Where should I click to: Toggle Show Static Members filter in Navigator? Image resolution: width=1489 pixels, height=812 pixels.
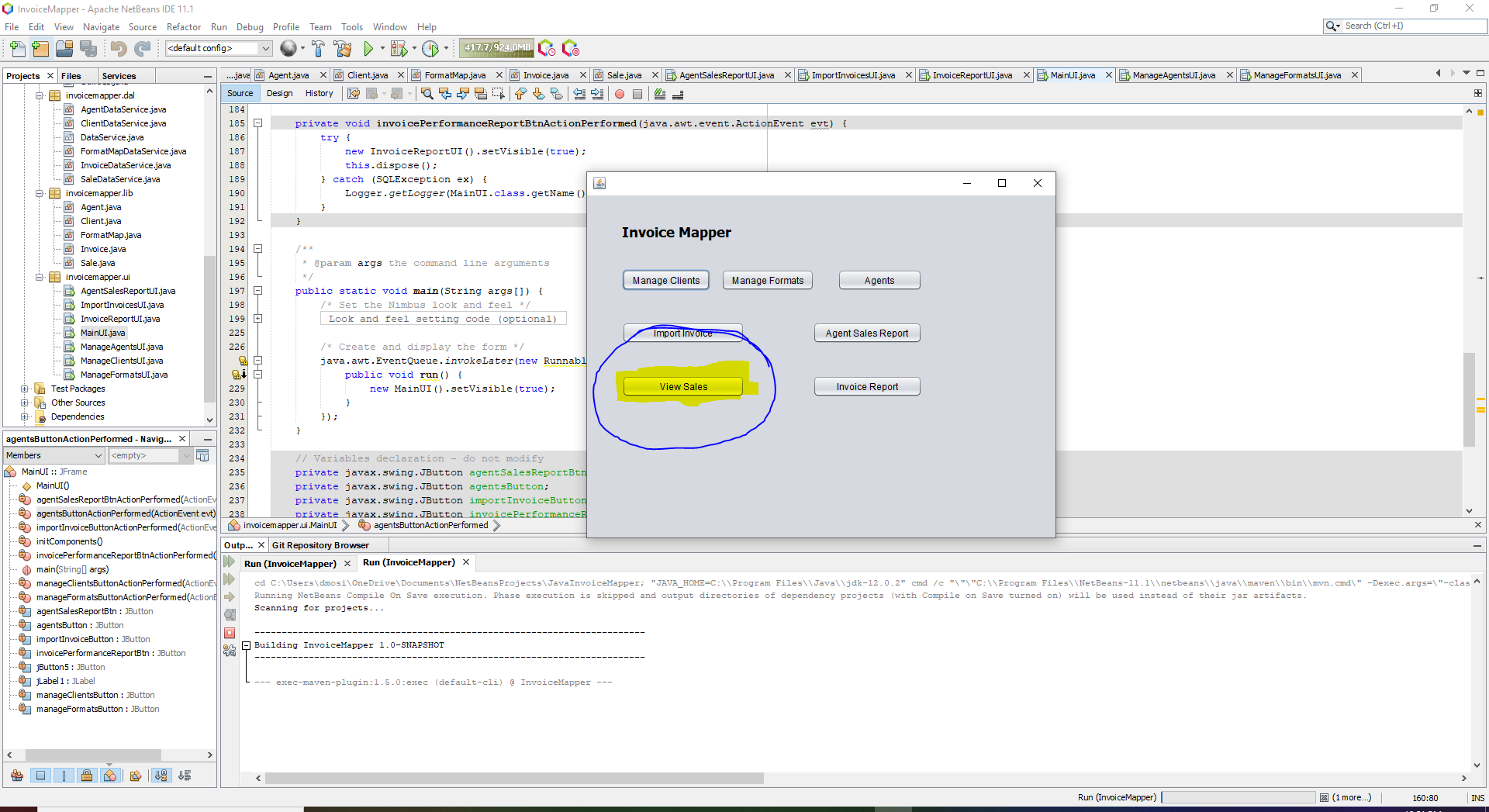tap(64, 775)
